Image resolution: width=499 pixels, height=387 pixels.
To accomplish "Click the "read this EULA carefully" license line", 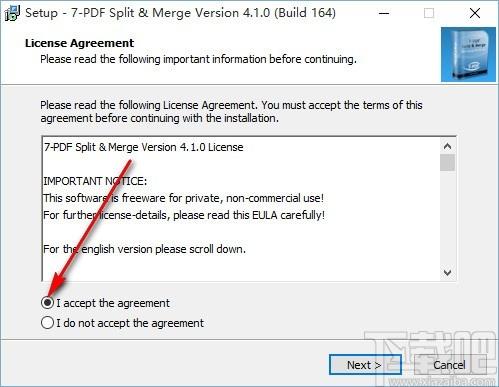I will coord(184,215).
